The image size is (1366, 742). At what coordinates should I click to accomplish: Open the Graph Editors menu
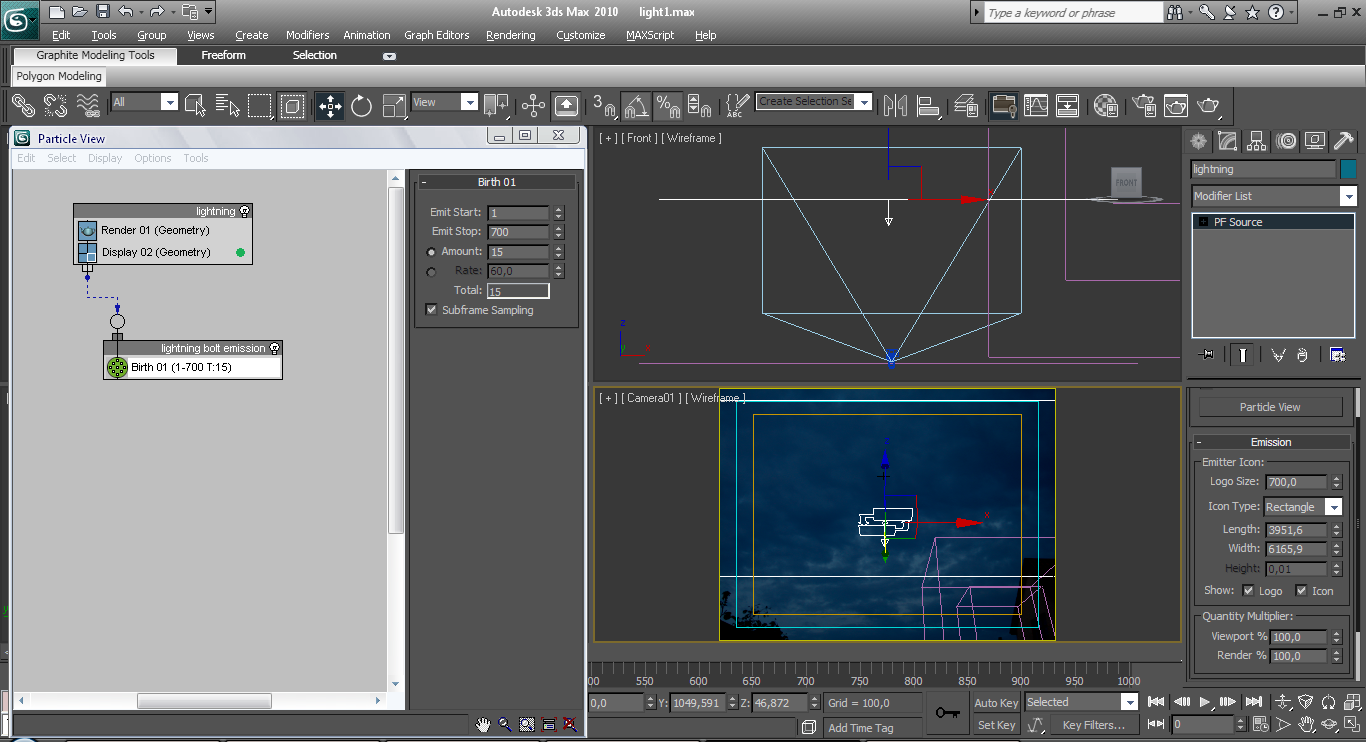tap(436, 35)
